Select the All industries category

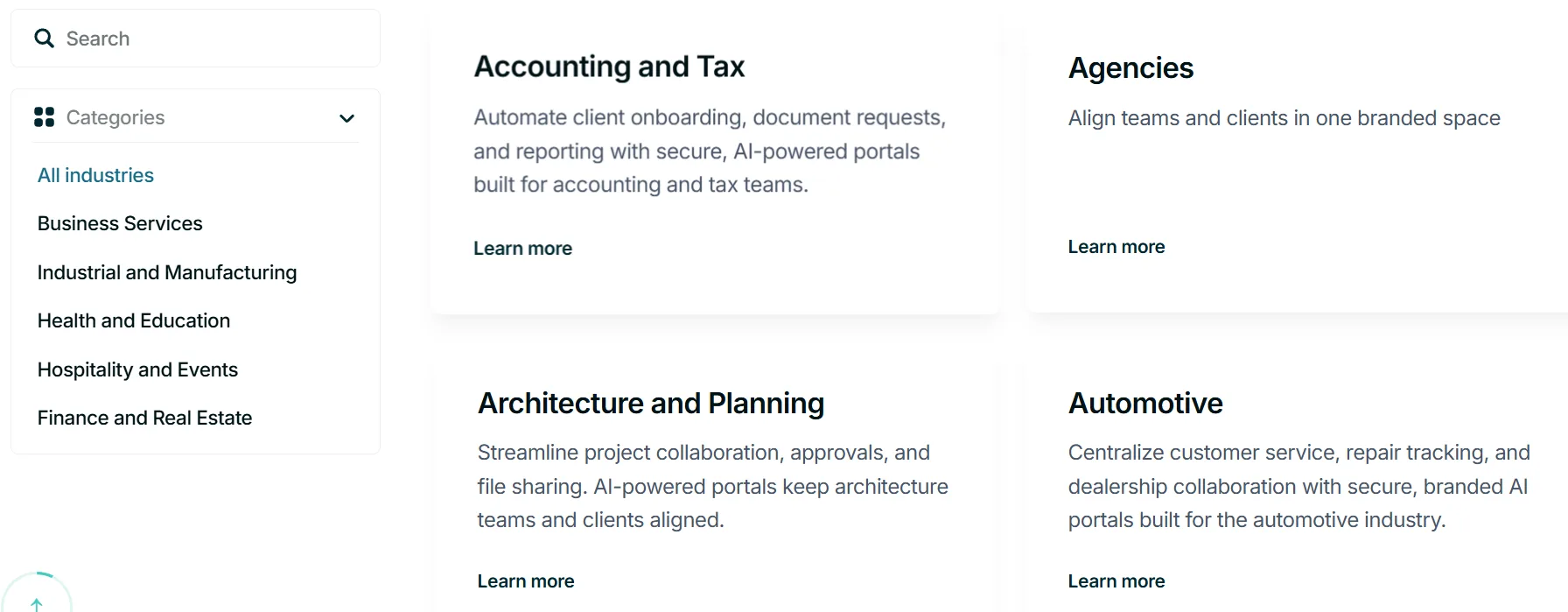(x=95, y=175)
